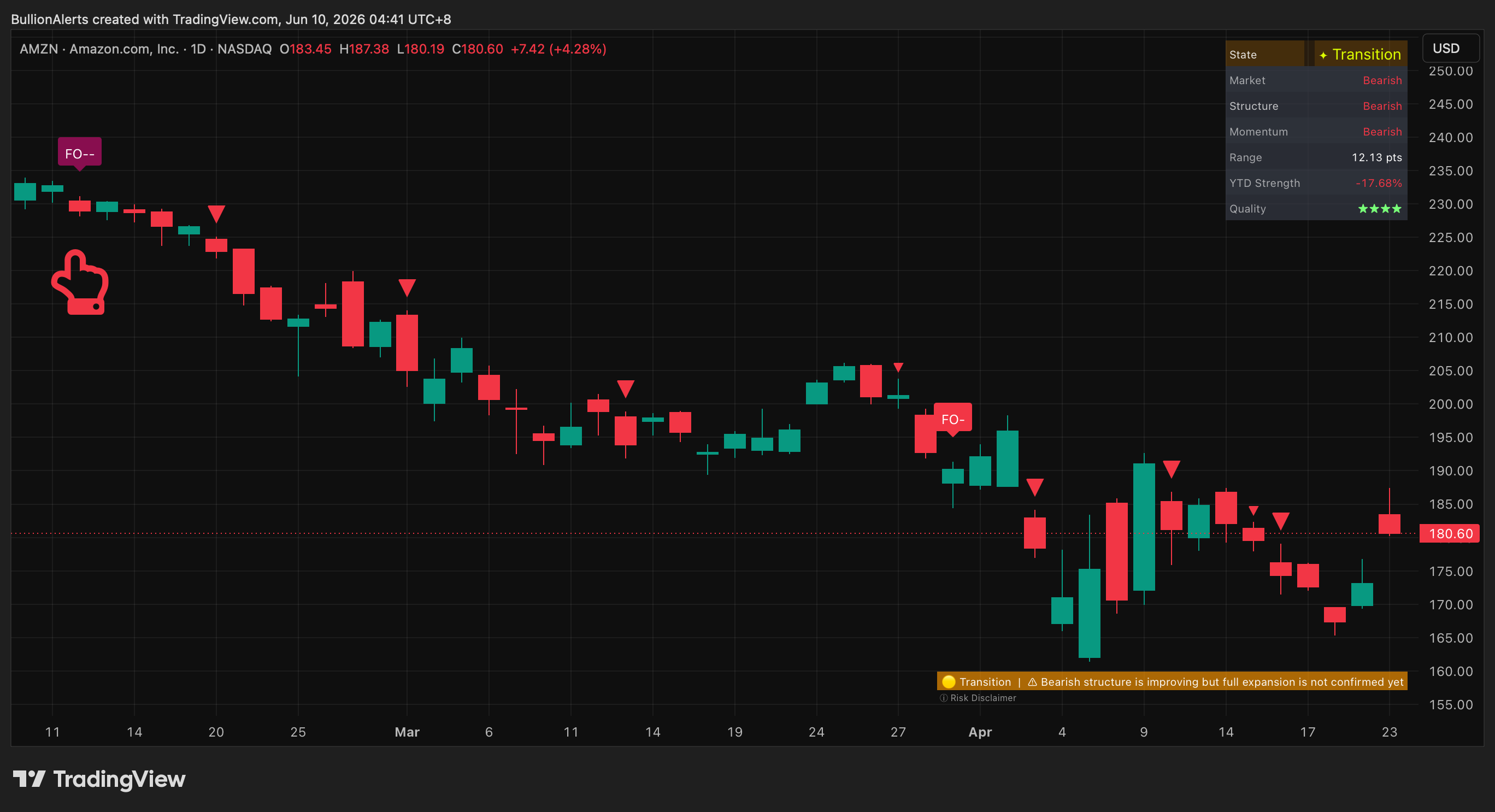
Task: Click the last red candle at Apr 23
Action: point(1390,523)
